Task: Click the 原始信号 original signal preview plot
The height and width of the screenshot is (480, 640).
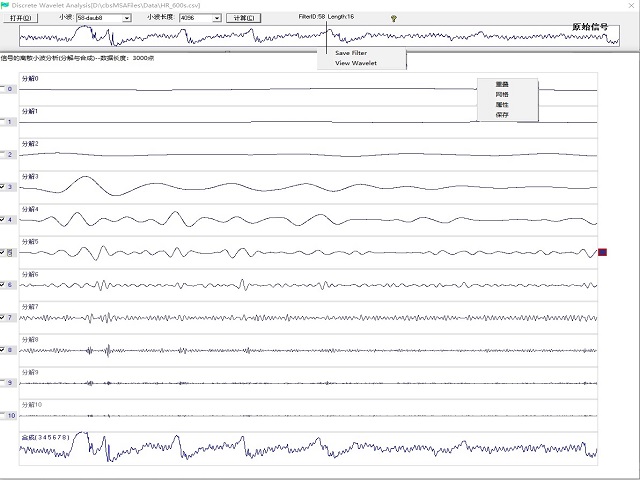Action: [319, 36]
